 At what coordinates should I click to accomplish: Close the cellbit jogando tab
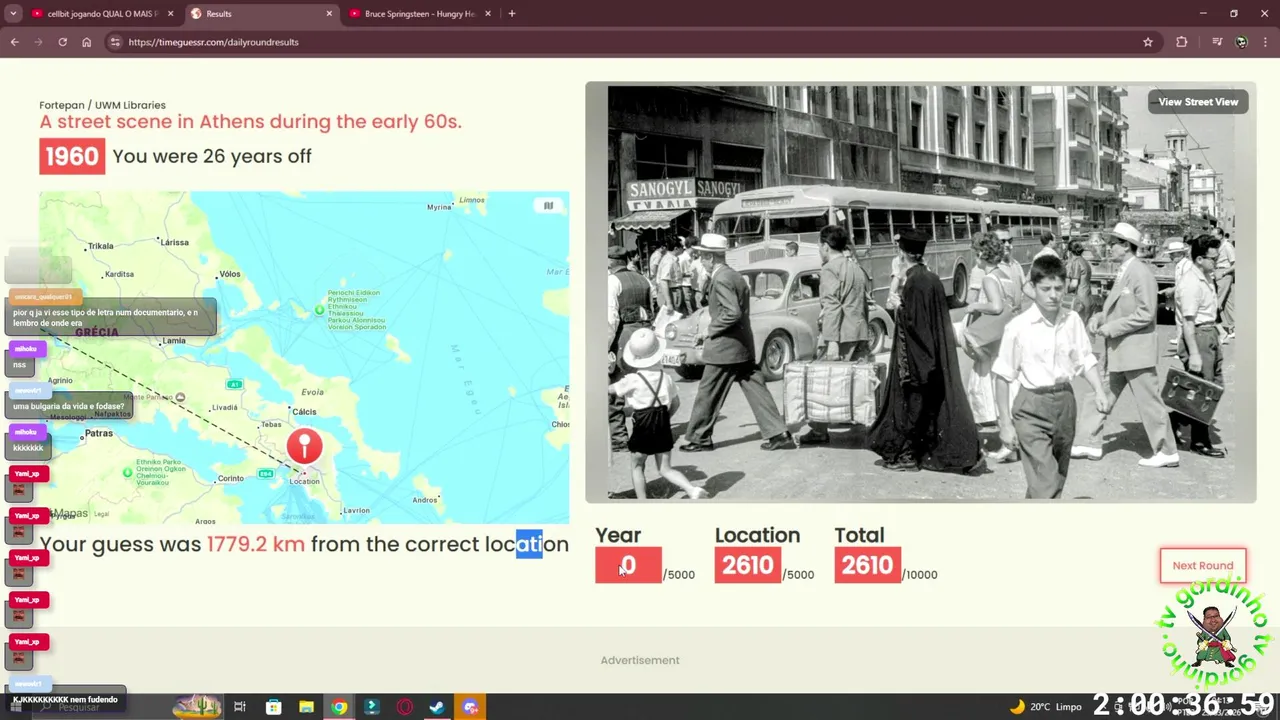pyautogui.click(x=171, y=14)
